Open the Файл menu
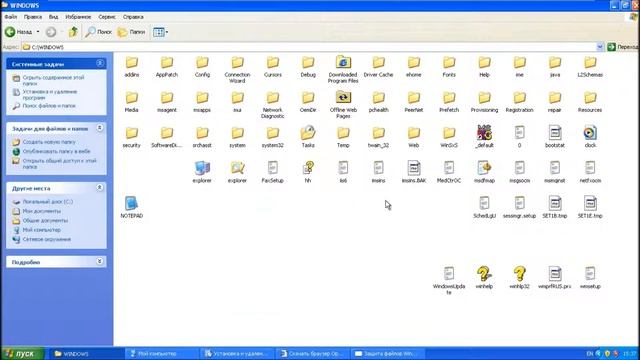This screenshot has height=360, width=640. tap(11, 17)
